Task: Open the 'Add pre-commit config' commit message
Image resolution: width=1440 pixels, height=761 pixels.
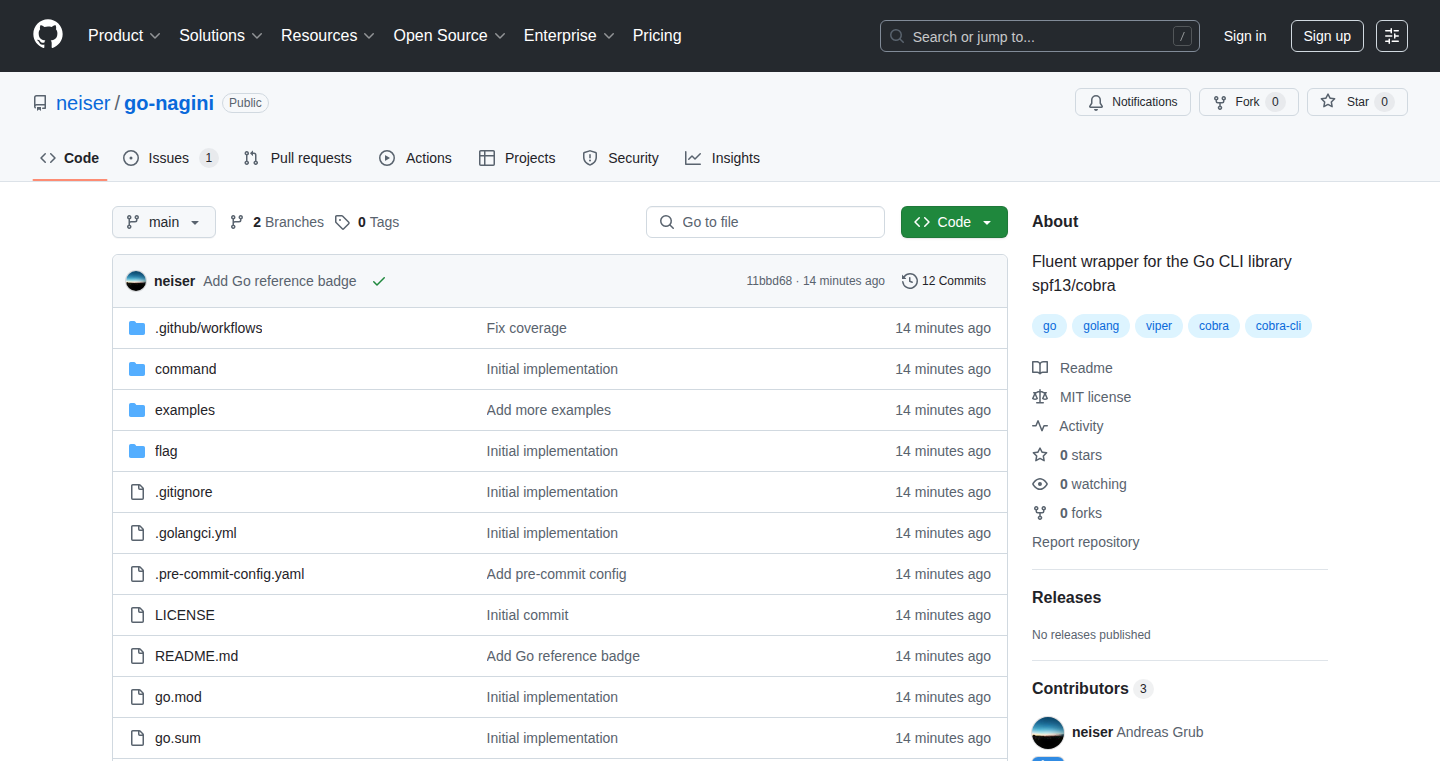Action: 557,574
